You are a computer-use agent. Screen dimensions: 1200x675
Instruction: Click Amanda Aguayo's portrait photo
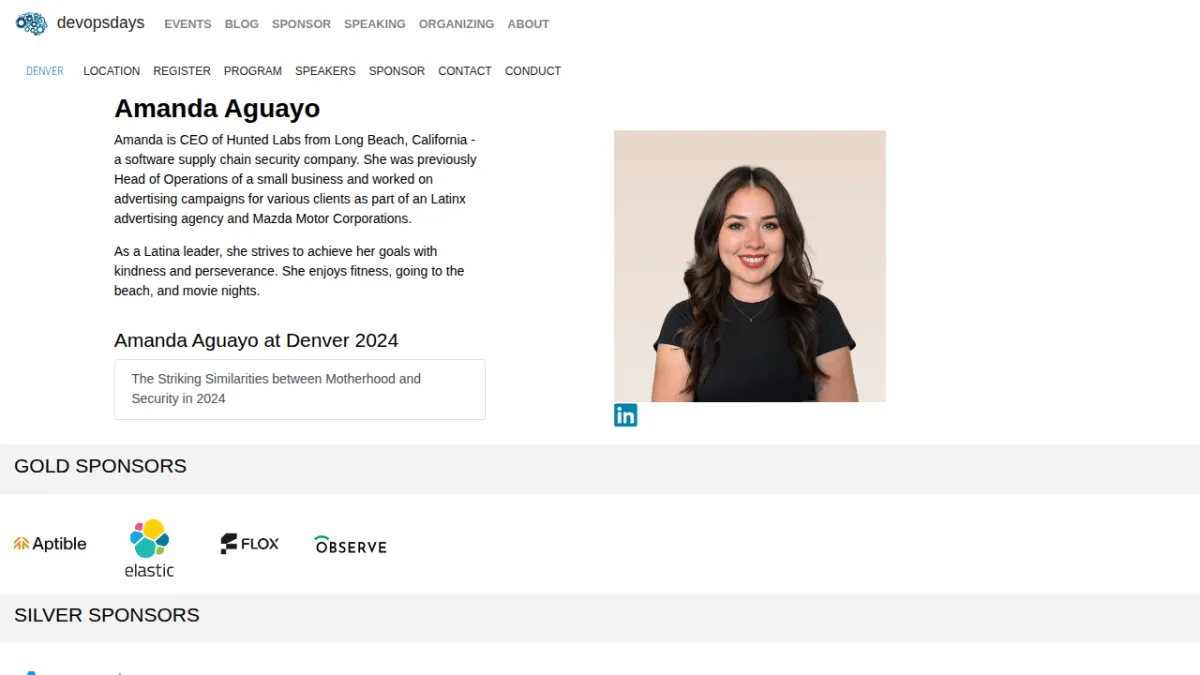coord(750,266)
